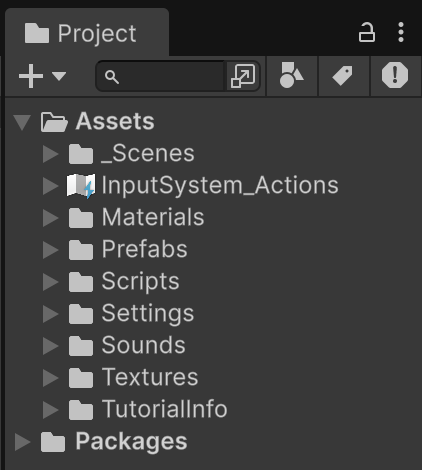Switch to the Project tab
422x470 pixels.
click(87, 33)
